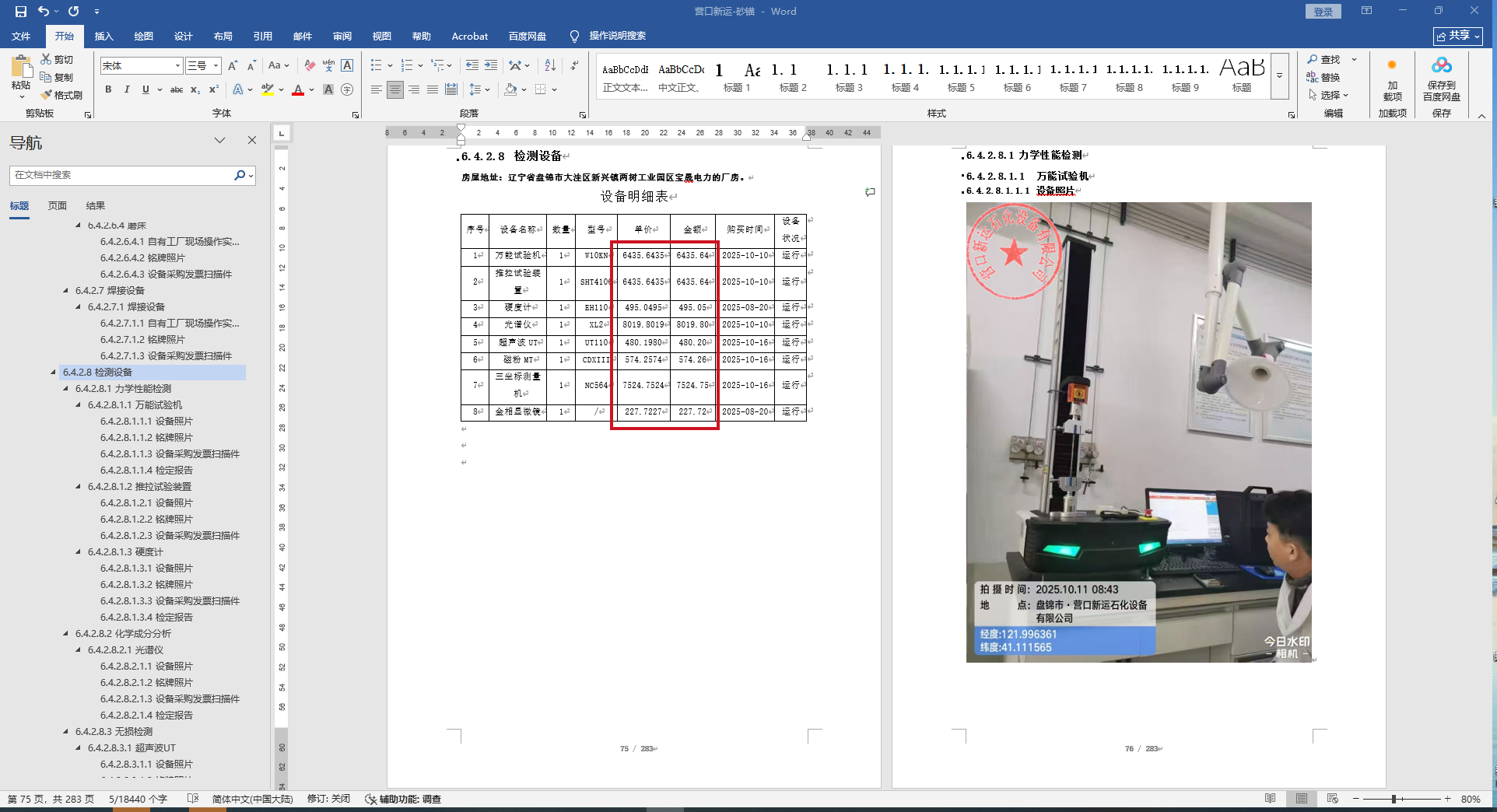Increase font size with the grow font icon
Screen dimensions: 1497x812
click(x=233, y=66)
